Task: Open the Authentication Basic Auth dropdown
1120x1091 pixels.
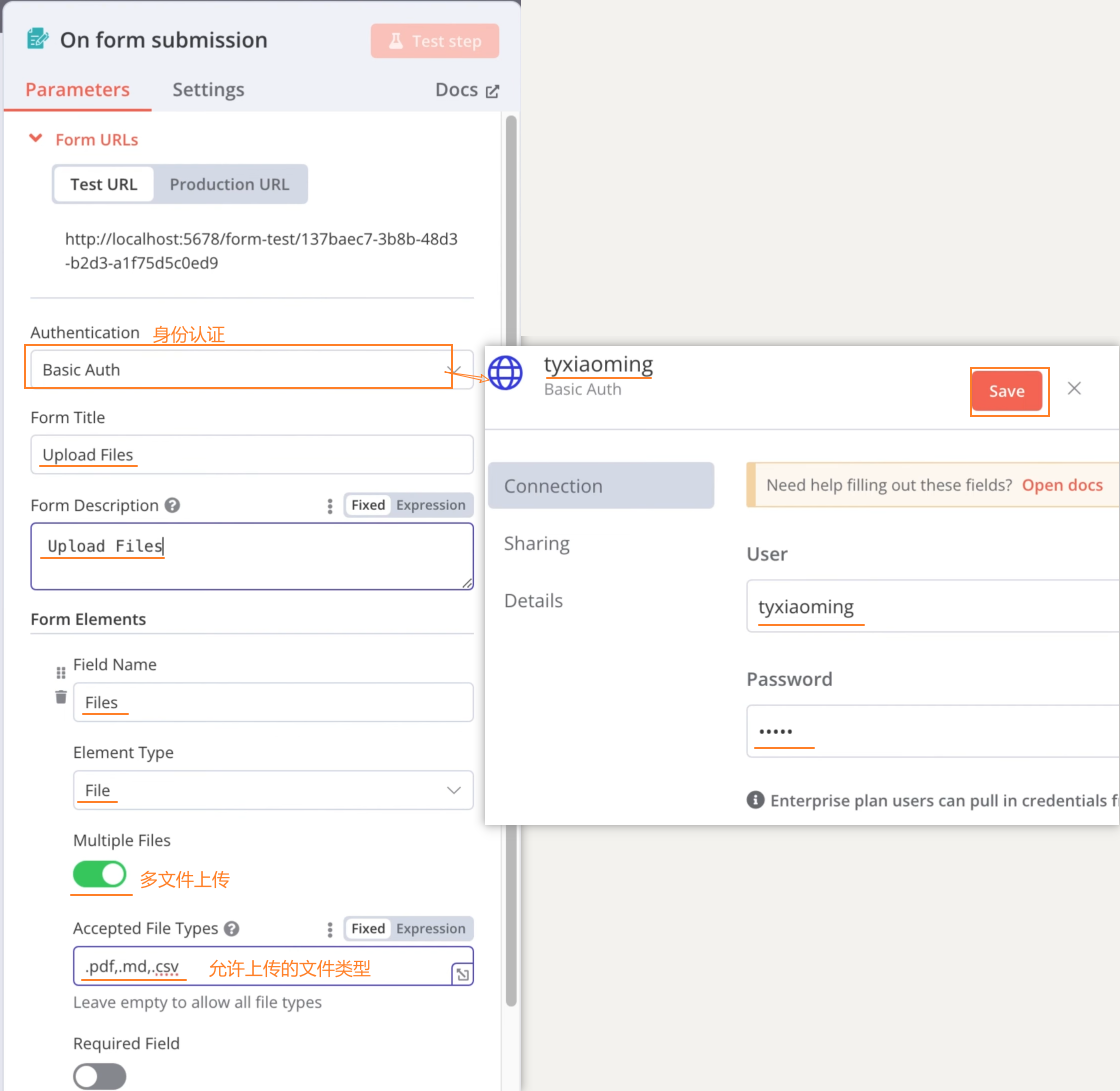Action: click(240, 370)
